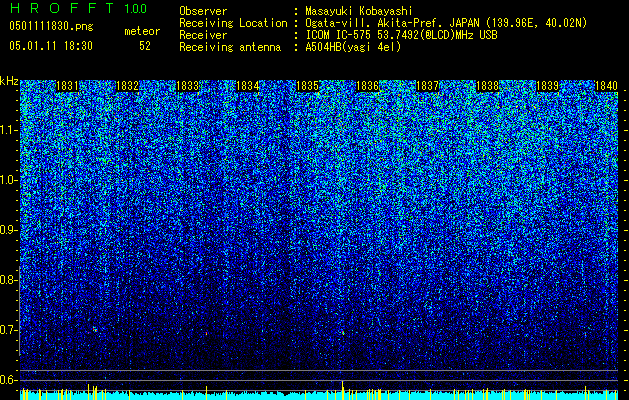Click the 'meteor' label
Image resolution: width=629 pixels, height=400 pixels.
[x=142, y=31]
